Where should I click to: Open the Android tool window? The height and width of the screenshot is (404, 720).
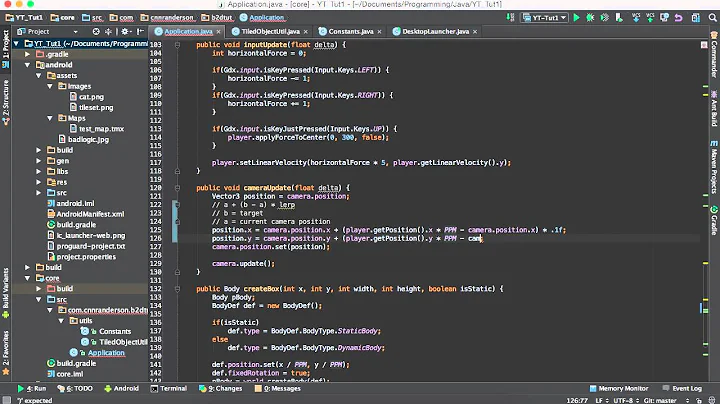(x=122, y=388)
